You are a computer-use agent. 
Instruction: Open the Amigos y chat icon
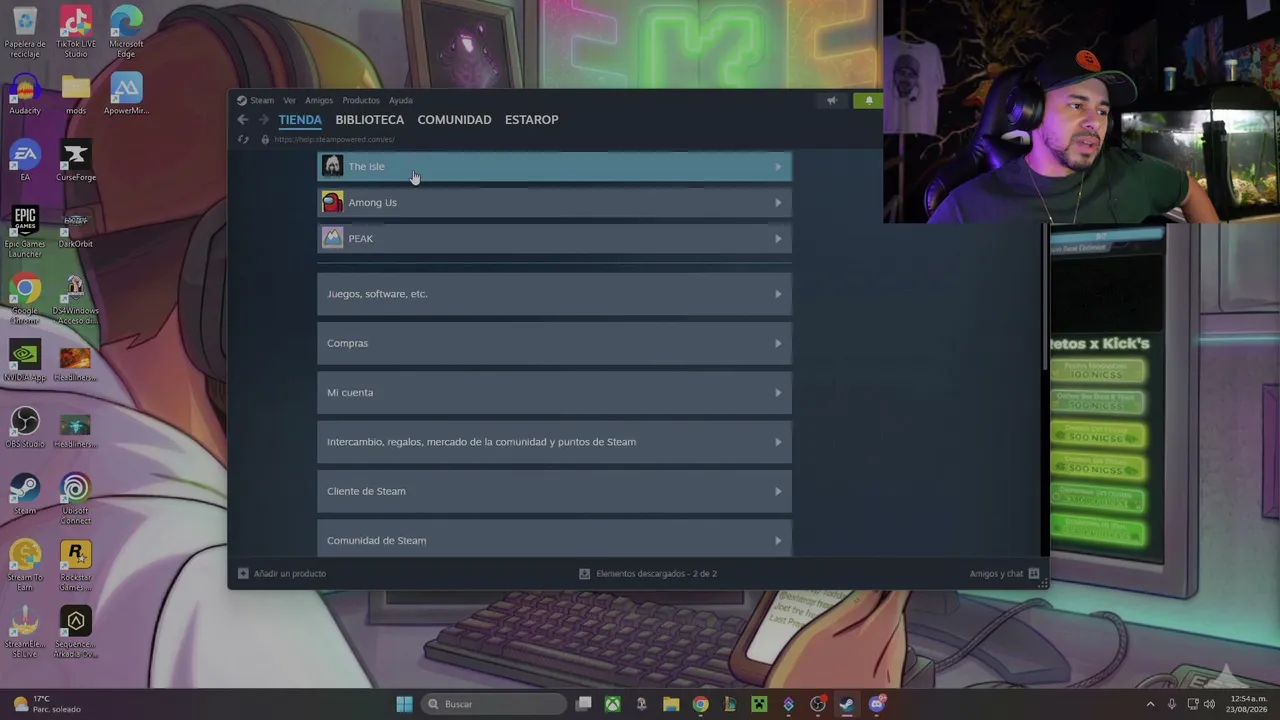(x=1034, y=574)
